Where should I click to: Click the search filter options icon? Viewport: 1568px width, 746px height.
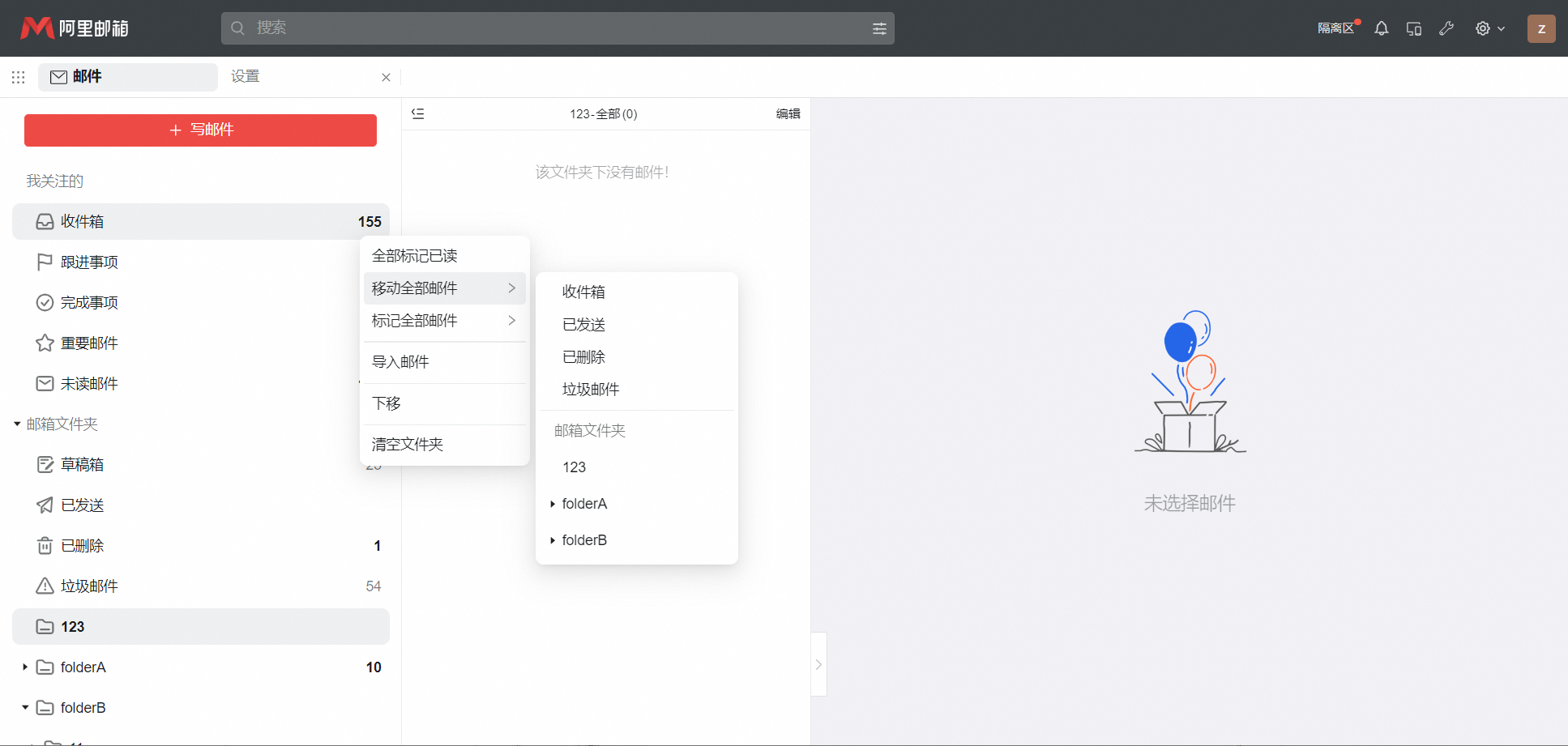tap(879, 28)
